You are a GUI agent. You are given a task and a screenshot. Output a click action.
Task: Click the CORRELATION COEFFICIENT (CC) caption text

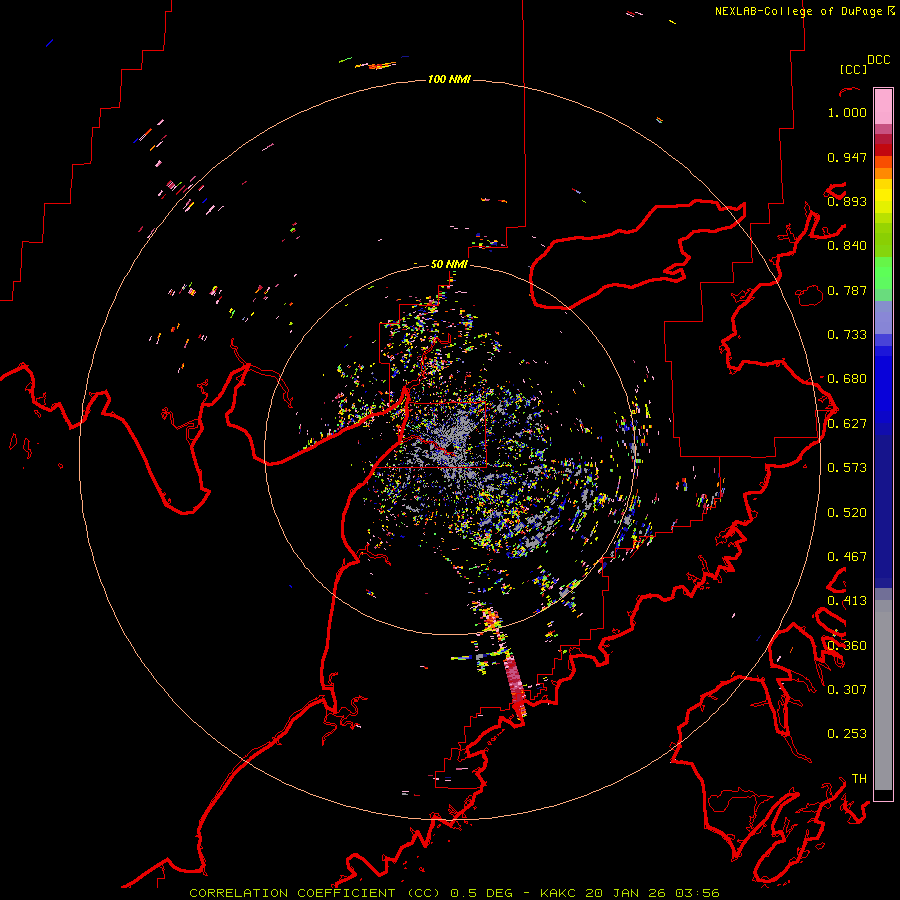tap(315, 893)
